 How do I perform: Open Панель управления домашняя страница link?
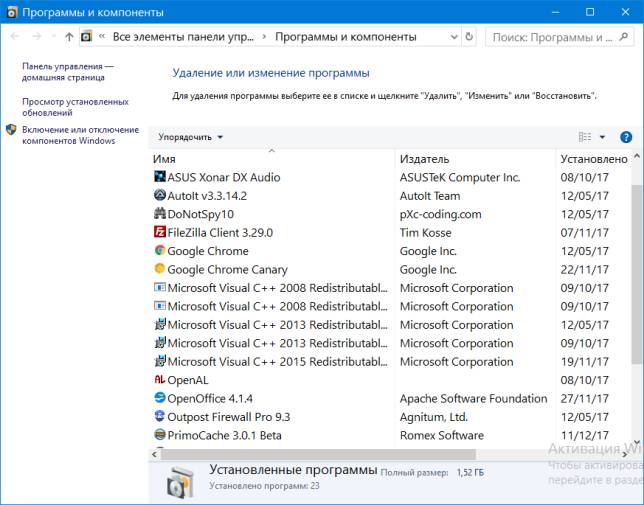(x=68, y=72)
